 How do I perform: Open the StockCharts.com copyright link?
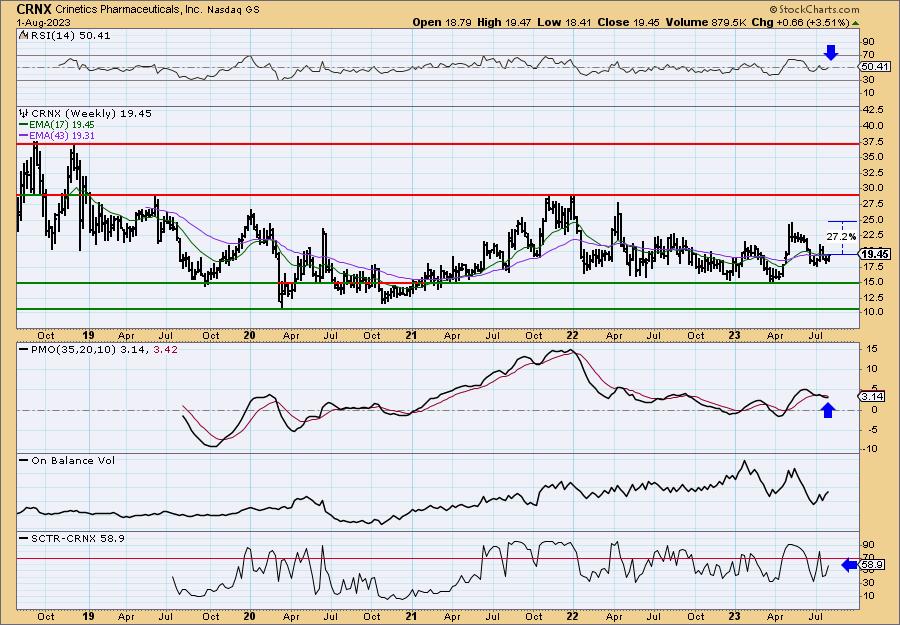tap(814, 9)
